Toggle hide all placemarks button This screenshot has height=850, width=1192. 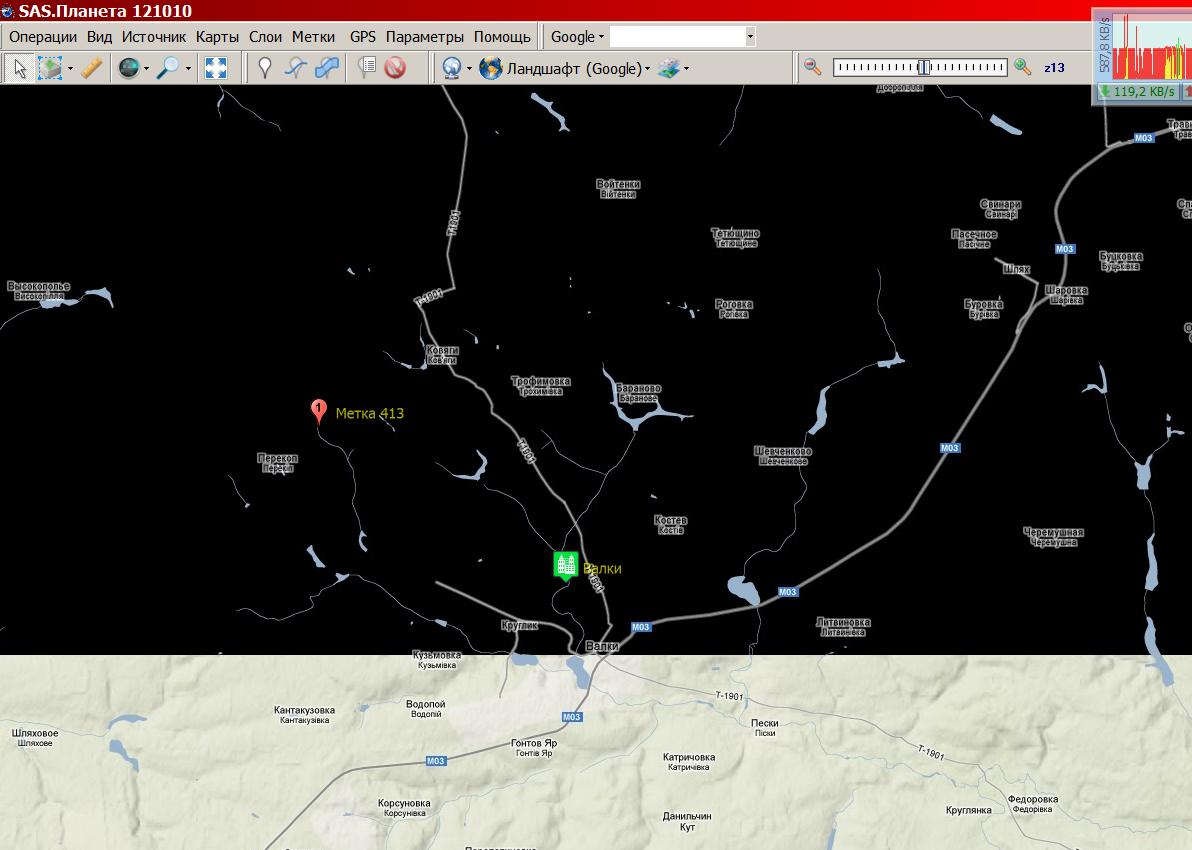point(395,68)
